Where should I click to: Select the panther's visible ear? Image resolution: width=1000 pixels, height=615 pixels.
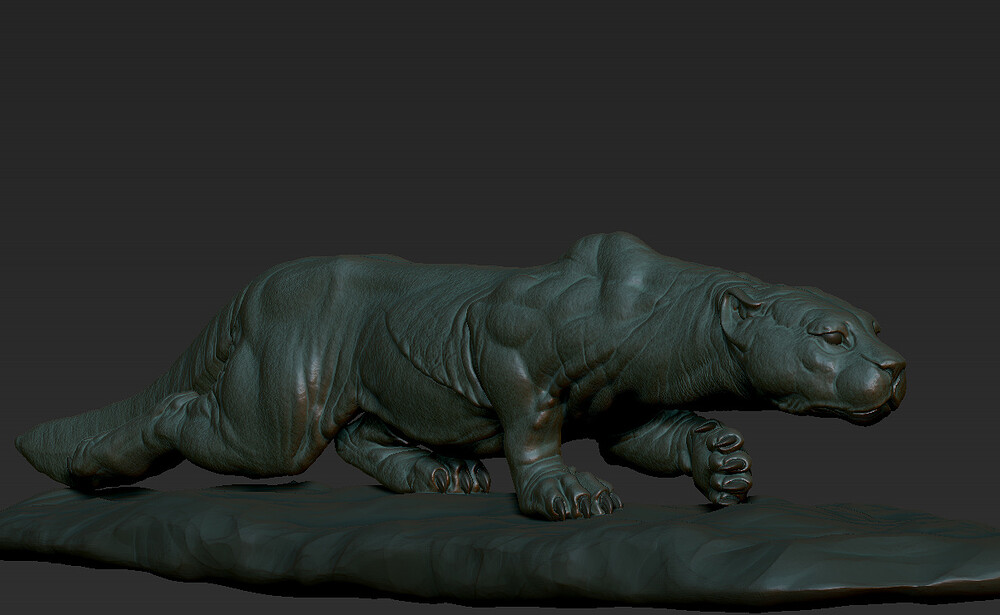tap(739, 309)
